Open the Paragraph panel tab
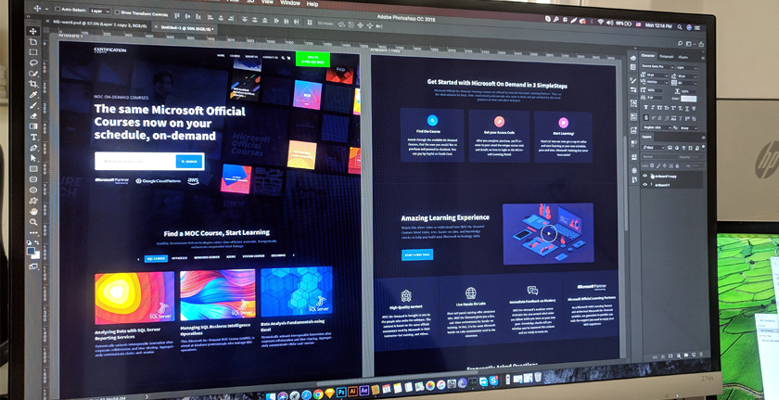Viewport: 779px width, 400px height. (x=666, y=57)
